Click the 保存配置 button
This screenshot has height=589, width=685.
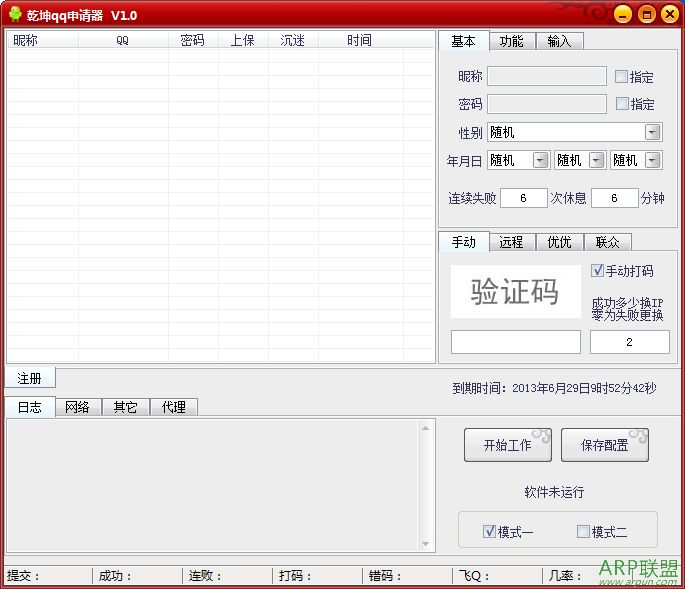pyautogui.click(x=605, y=445)
